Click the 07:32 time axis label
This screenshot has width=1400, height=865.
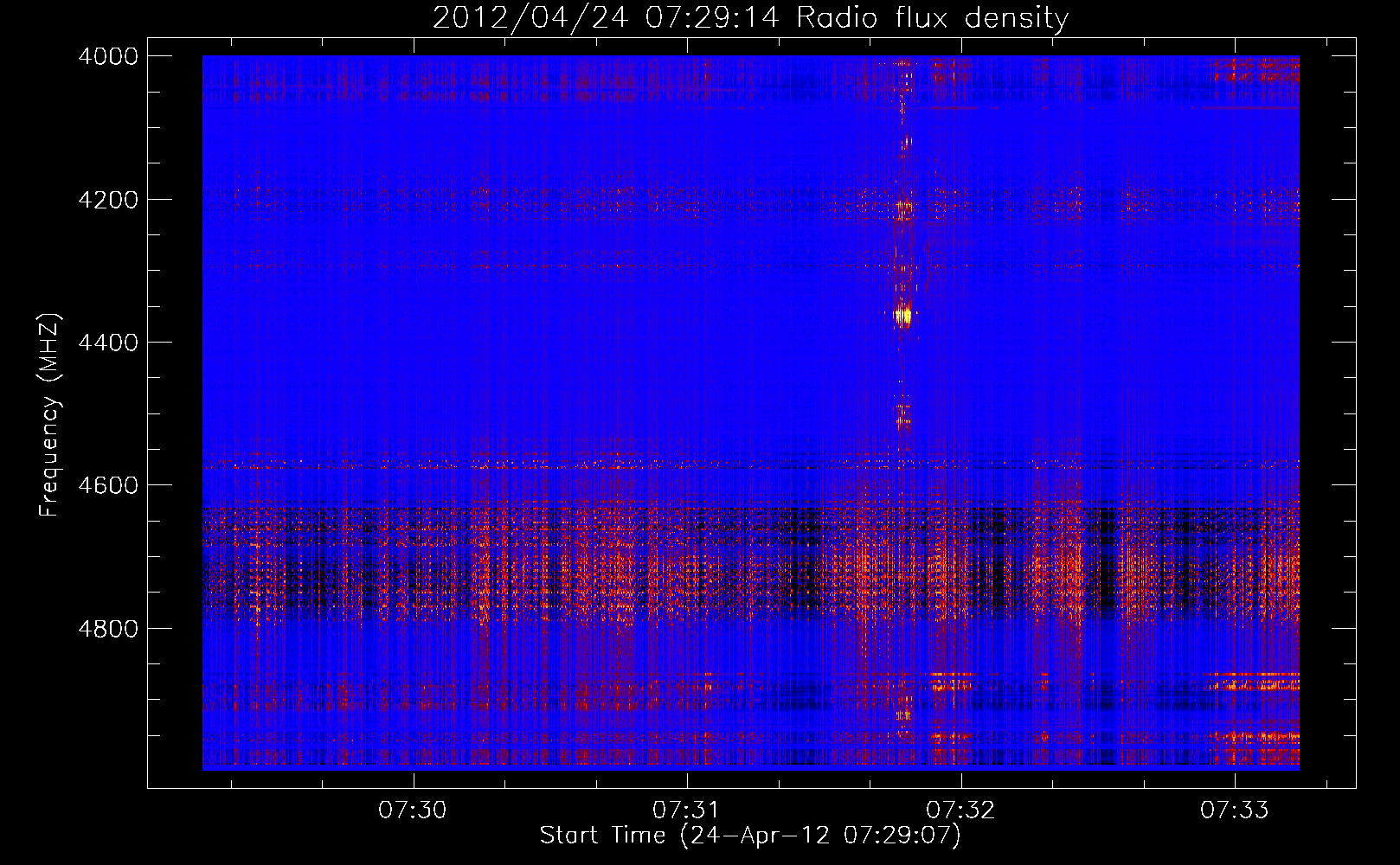(x=960, y=810)
